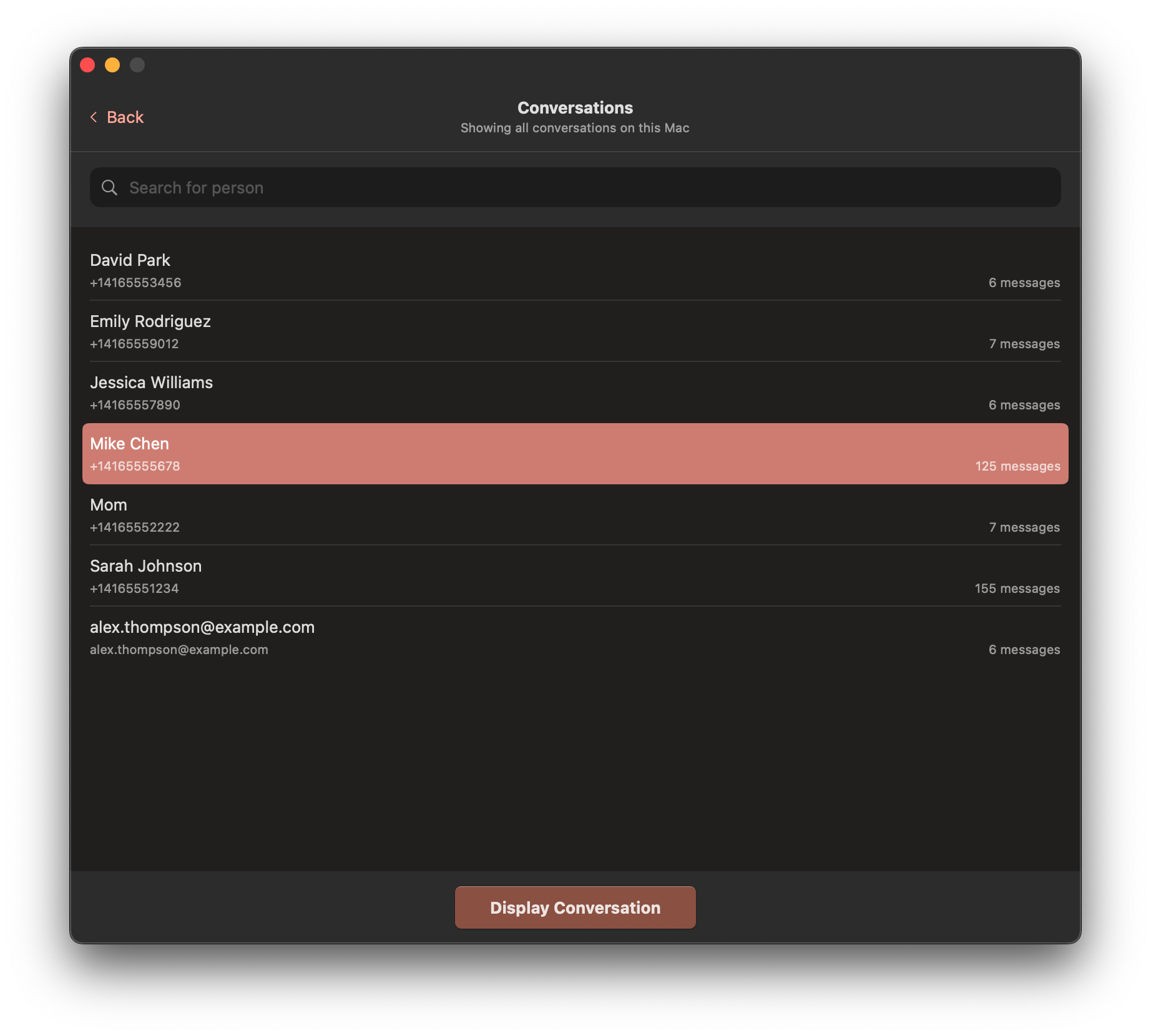Click David Park's phone number +14165553456
The height and width of the screenshot is (1036, 1151).
(135, 282)
